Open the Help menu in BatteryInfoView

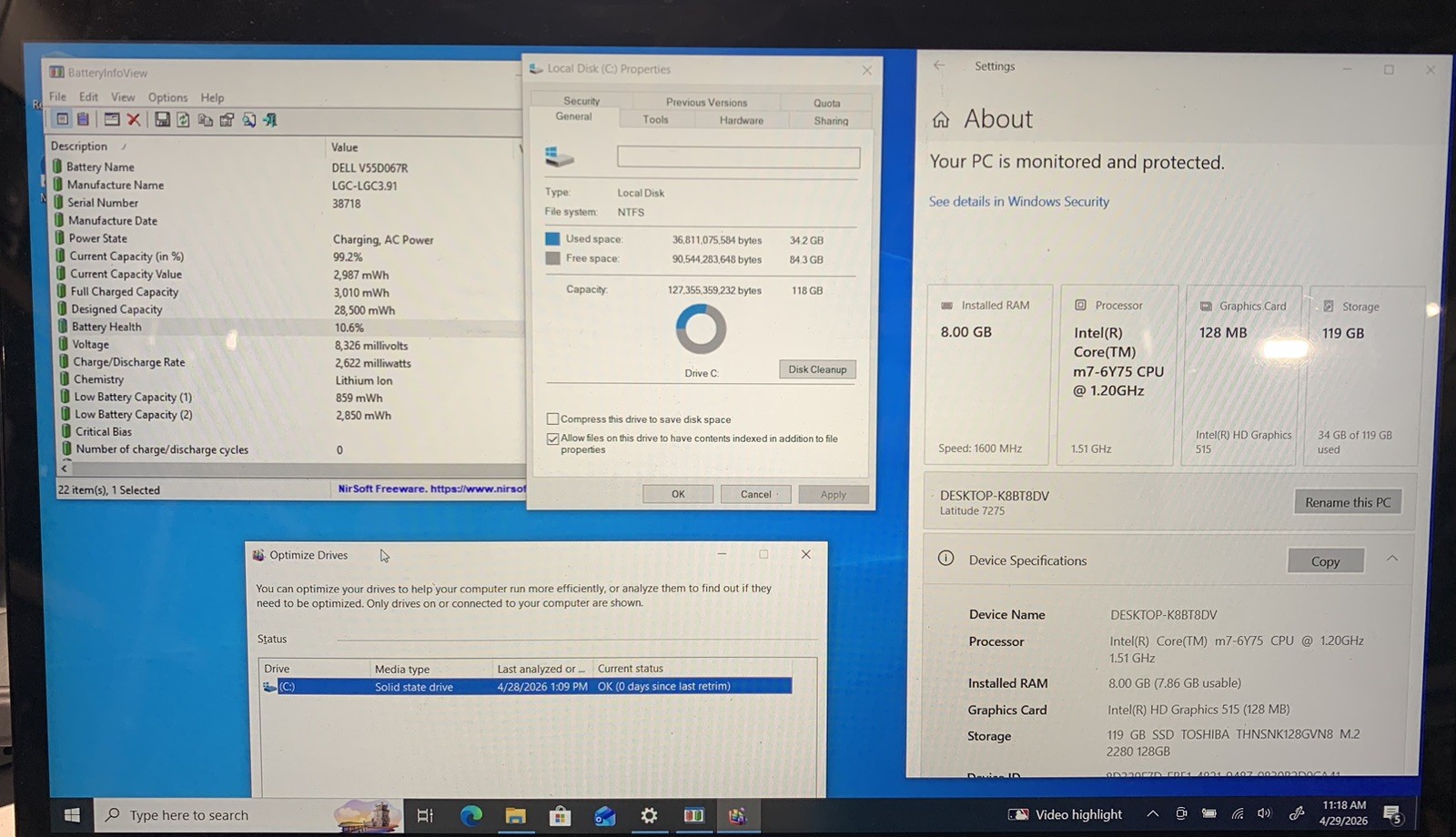(212, 97)
